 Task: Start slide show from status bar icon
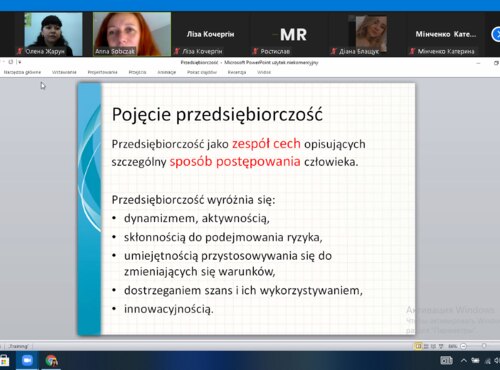pyautogui.click(x=441, y=346)
